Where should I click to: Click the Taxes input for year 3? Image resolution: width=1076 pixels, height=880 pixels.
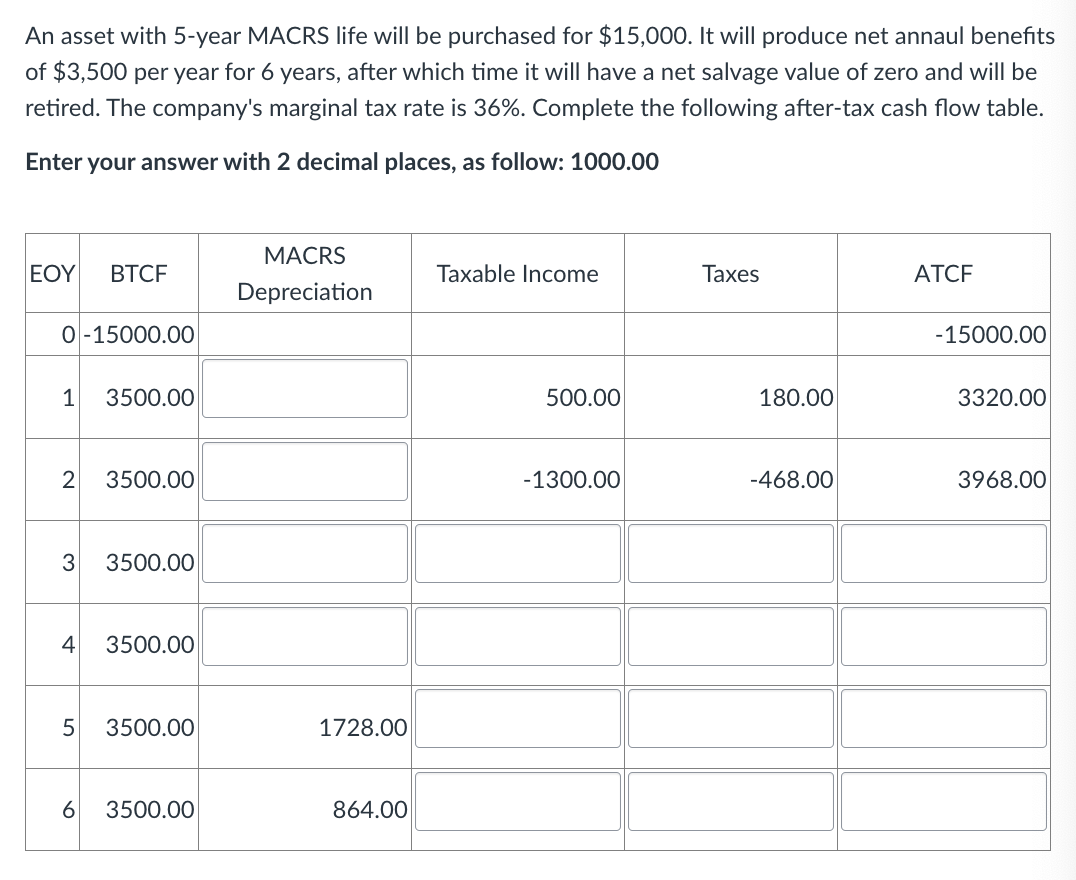click(731, 554)
